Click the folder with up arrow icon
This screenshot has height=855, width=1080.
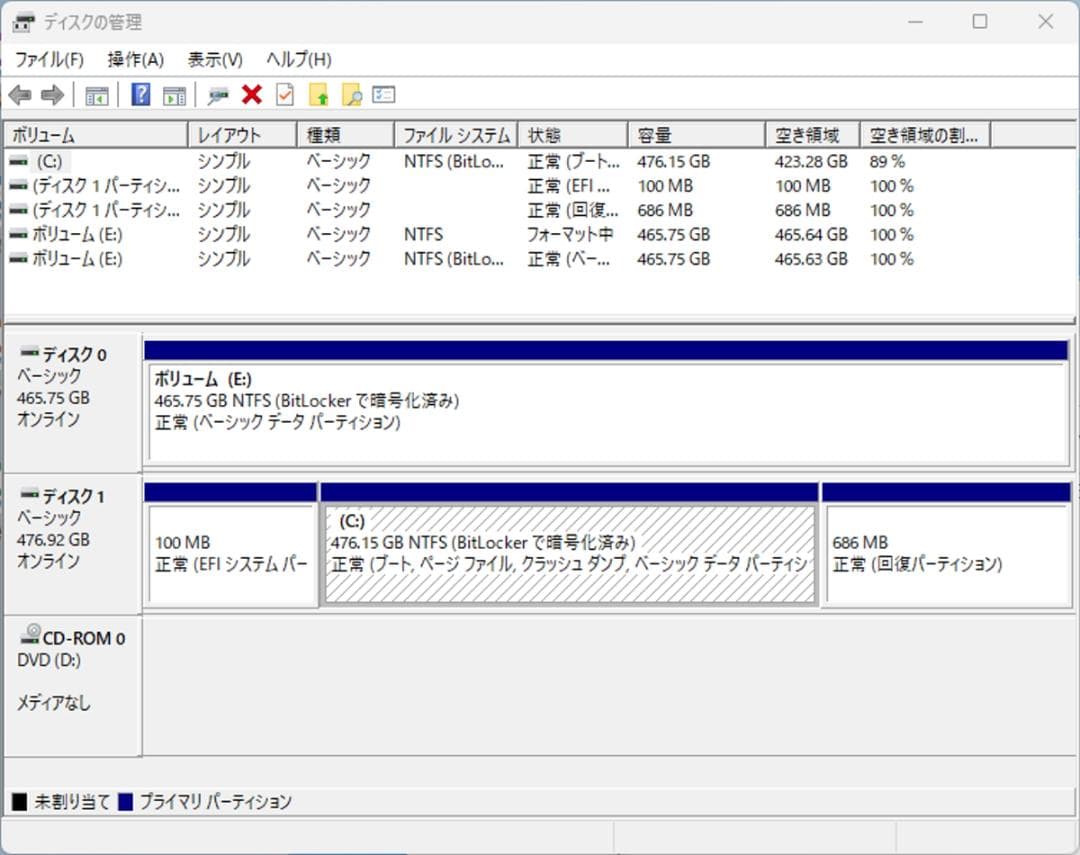pos(317,94)
